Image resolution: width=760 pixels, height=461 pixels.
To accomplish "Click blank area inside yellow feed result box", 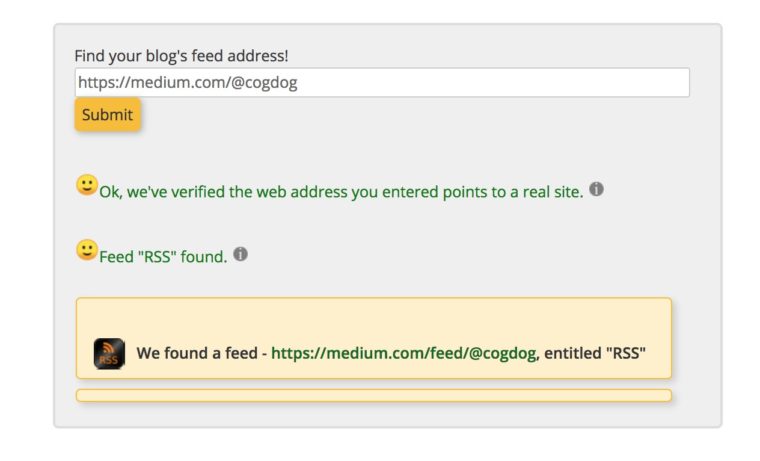I will click(x=373, y=318).
